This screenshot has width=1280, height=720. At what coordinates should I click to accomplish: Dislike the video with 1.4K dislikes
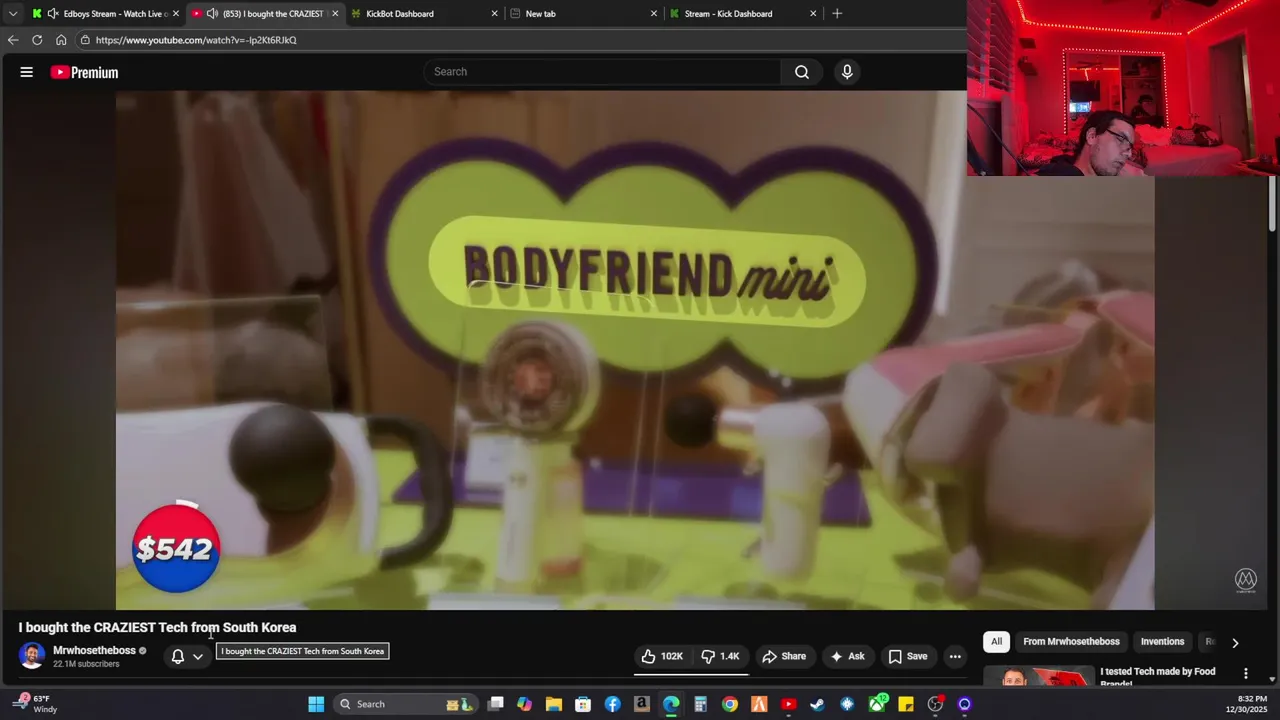click(x=720, y=656)
